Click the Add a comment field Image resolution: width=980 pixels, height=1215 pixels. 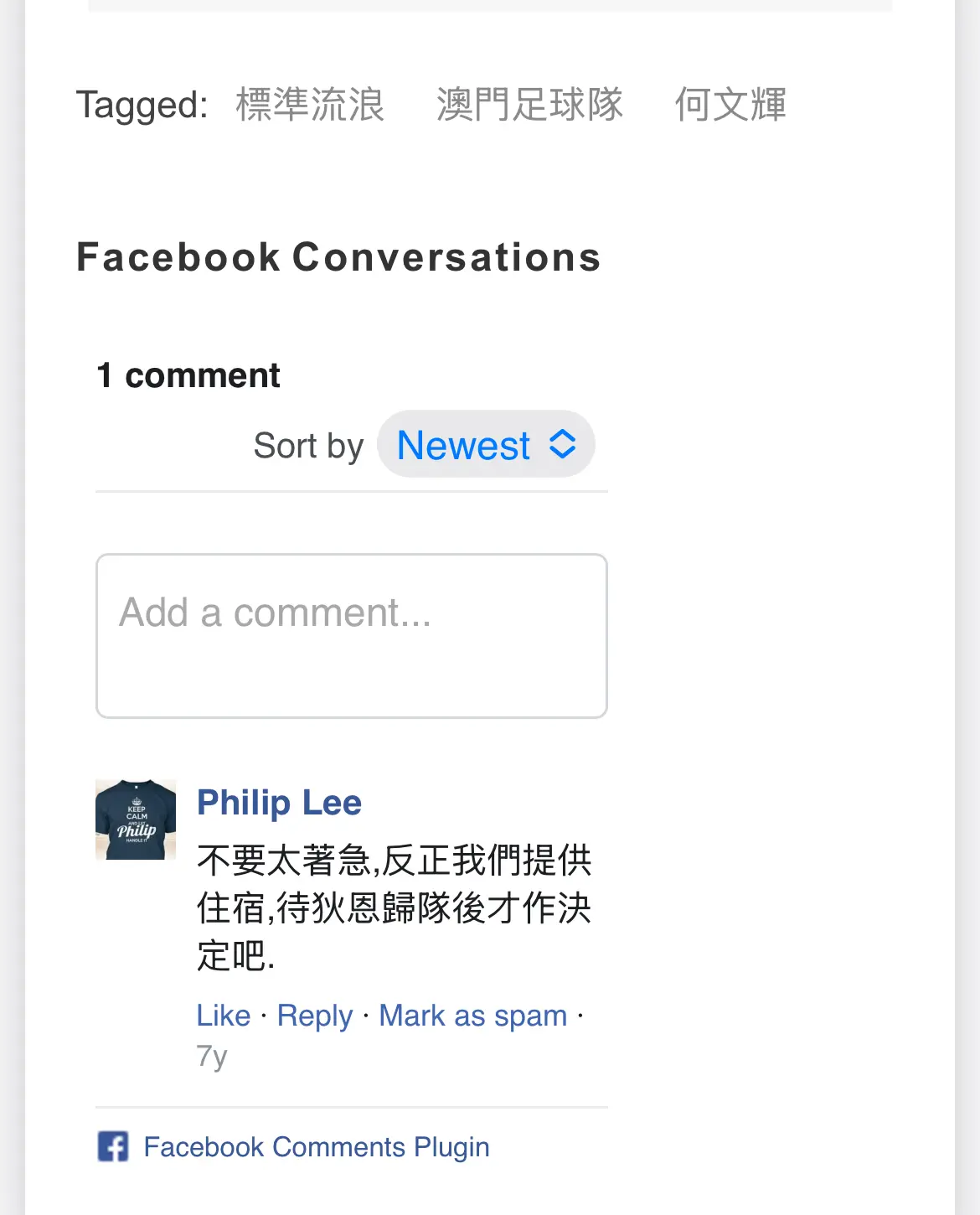pyautogui.click(x=352, y=635)
